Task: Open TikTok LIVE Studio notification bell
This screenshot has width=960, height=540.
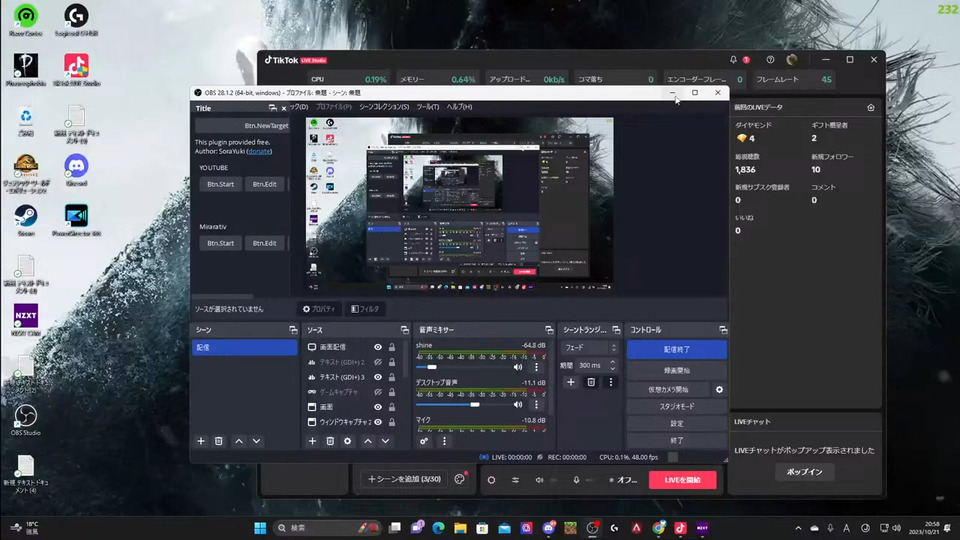Action: pos(733,59)
